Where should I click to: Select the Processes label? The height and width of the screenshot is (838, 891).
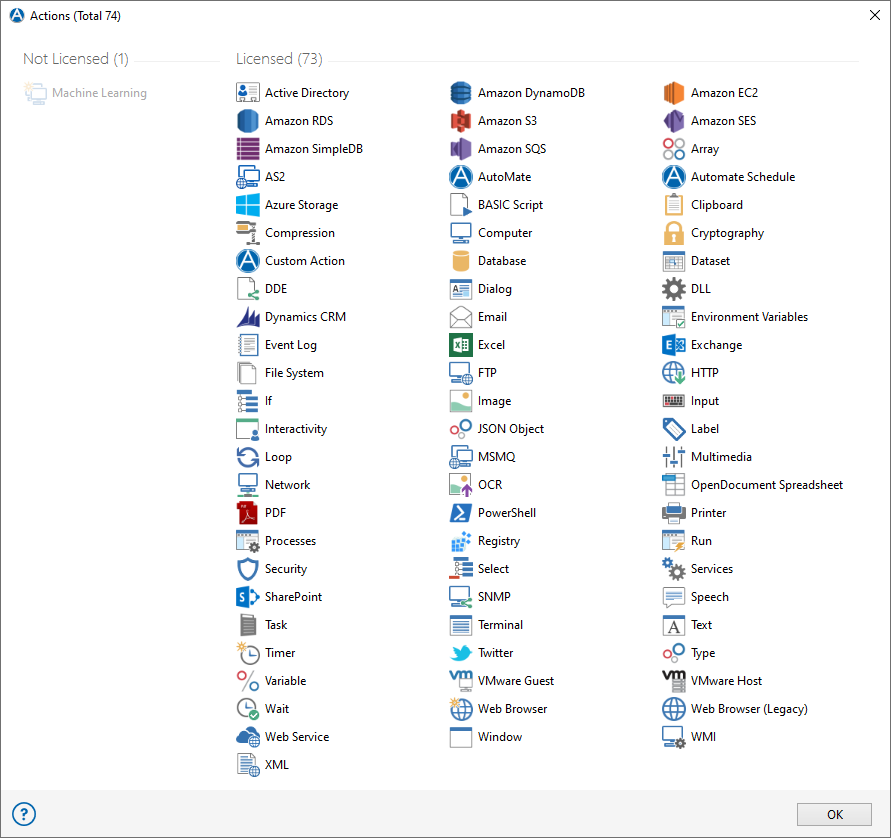290,540
